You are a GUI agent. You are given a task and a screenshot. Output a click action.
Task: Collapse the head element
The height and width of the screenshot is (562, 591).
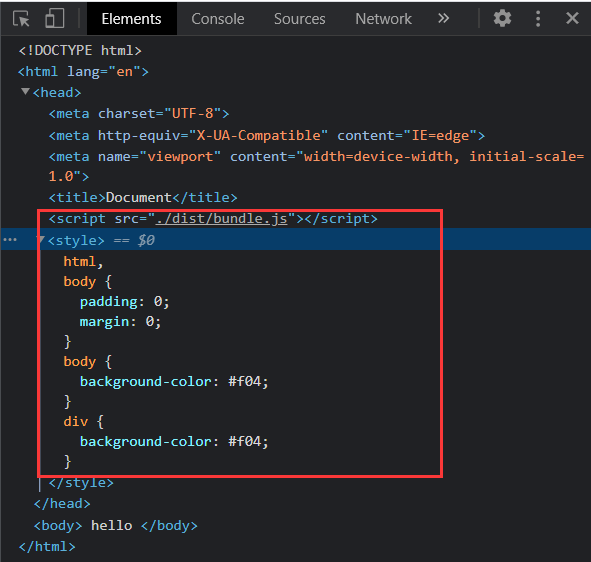(x=25, y=91)
